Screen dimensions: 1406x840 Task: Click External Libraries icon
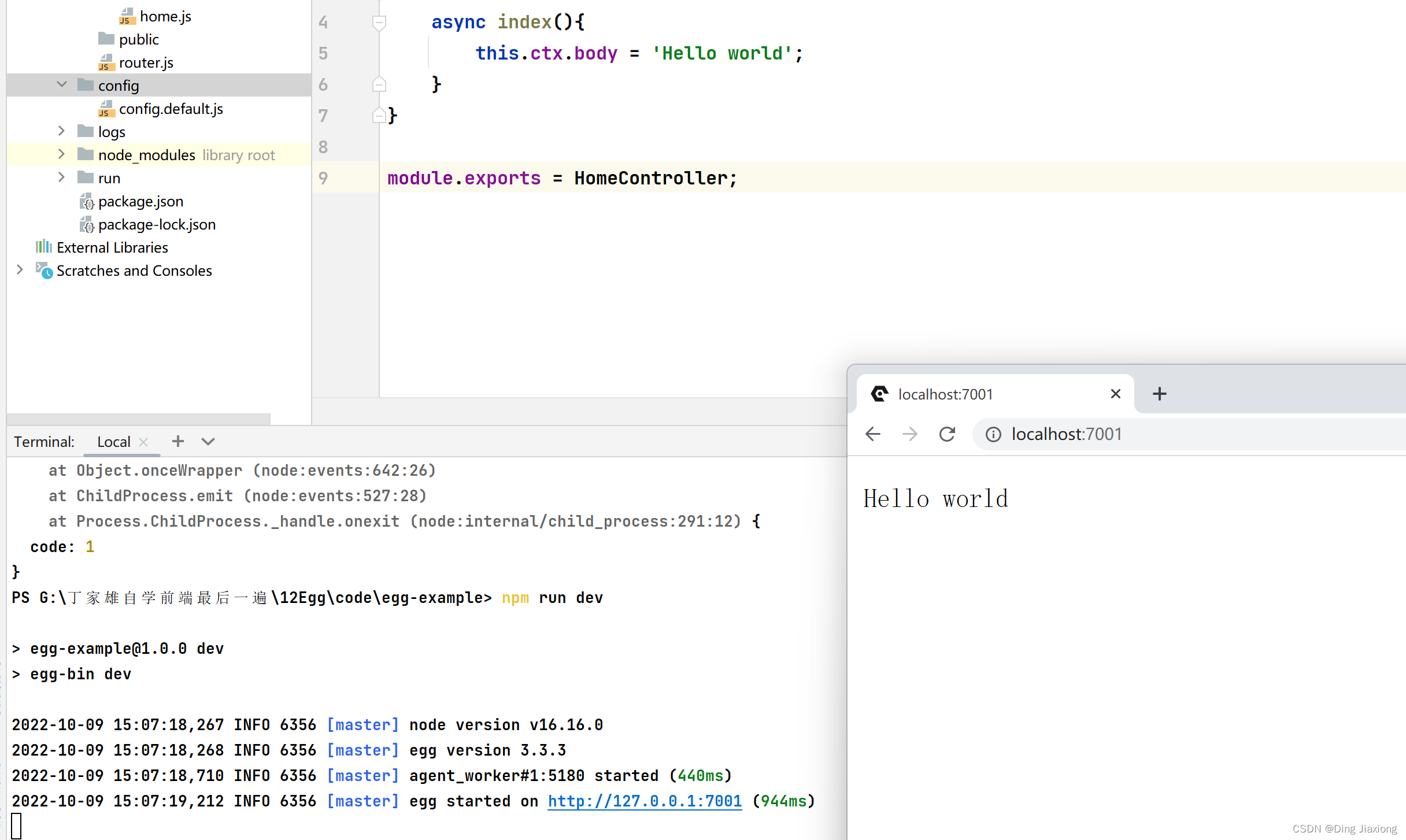pyautogui.click(x=44, y=247)
